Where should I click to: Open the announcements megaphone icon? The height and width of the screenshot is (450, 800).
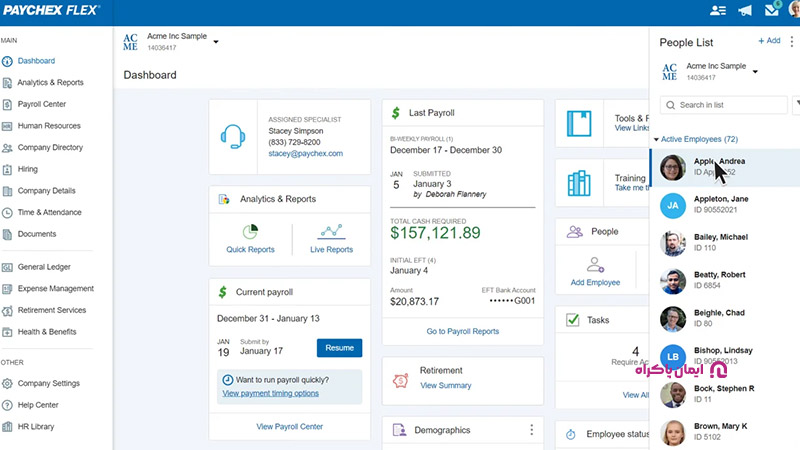[x=745, y=11]
